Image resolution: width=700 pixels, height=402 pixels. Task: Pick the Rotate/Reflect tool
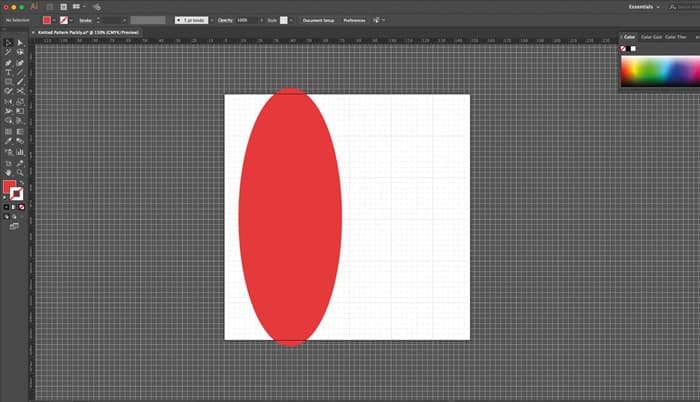(x=8, y=102)
